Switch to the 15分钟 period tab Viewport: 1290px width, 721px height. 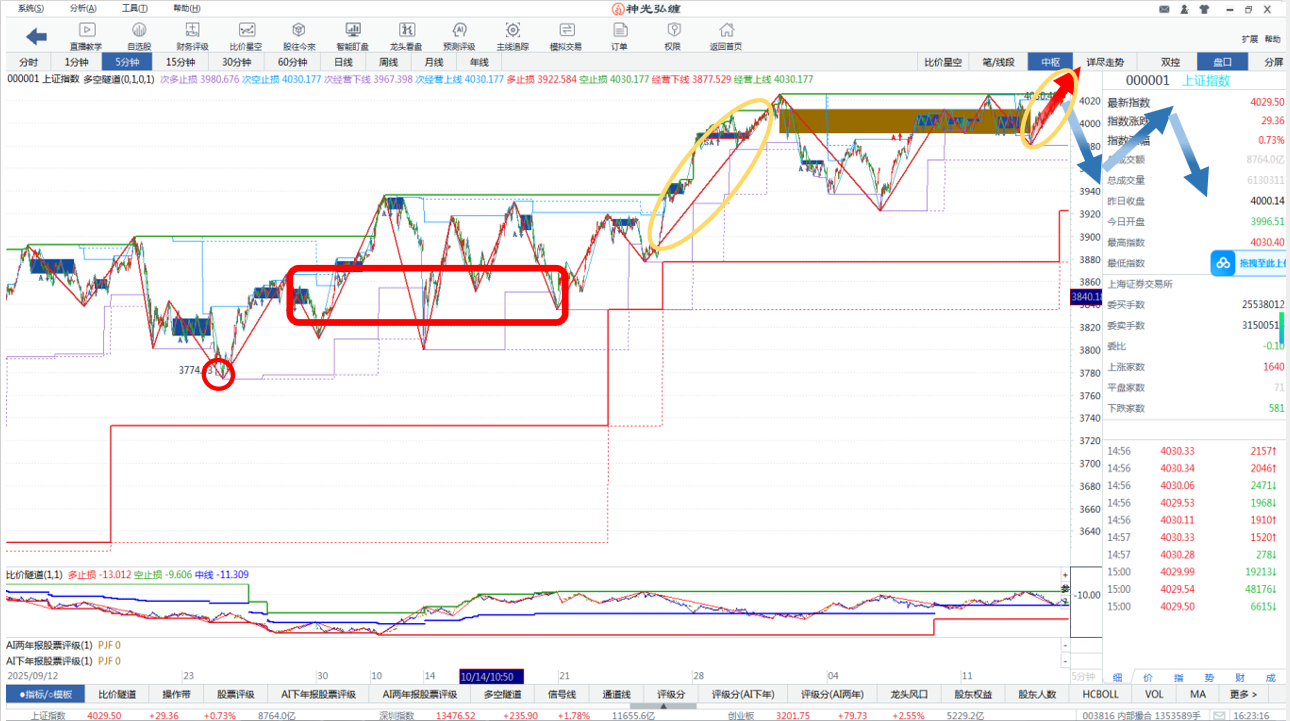[x=180, y=62]
